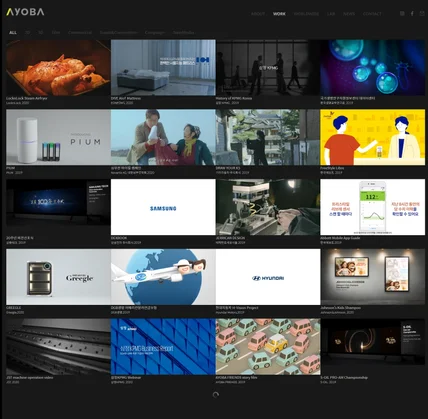Open the PIUM product thumbnail
This screenshot has height=419, width=428.
coord(58,137)
